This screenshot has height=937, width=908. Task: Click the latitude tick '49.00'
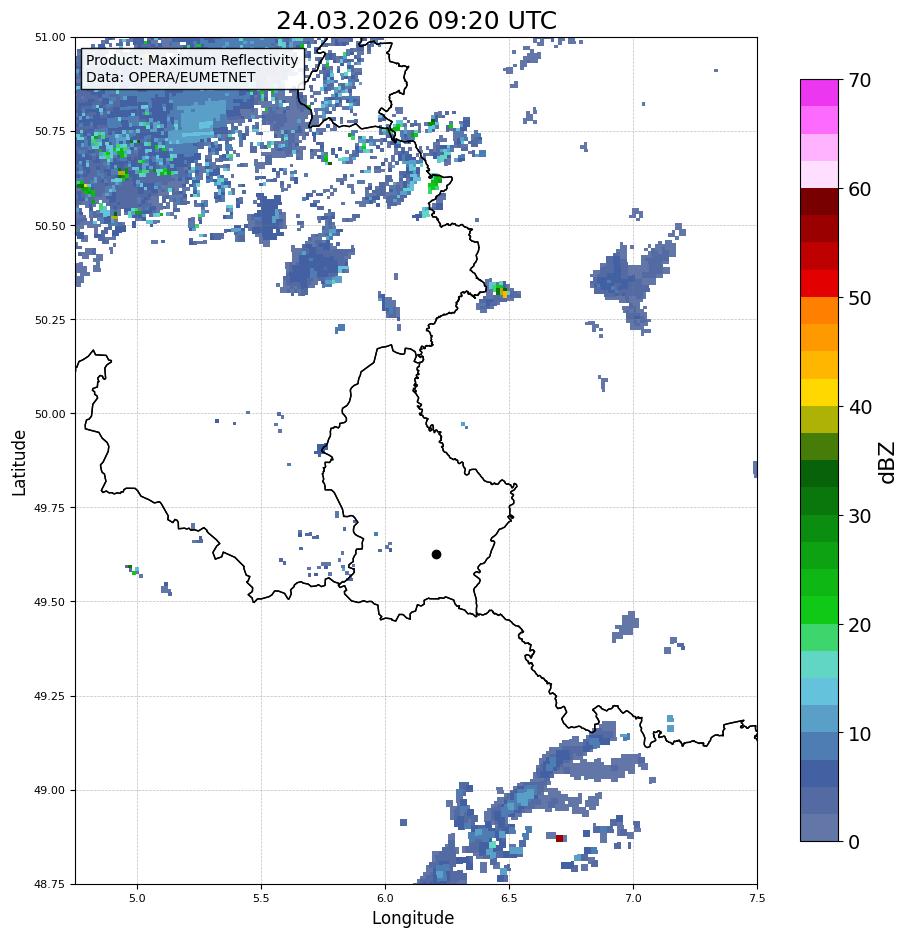50,790
